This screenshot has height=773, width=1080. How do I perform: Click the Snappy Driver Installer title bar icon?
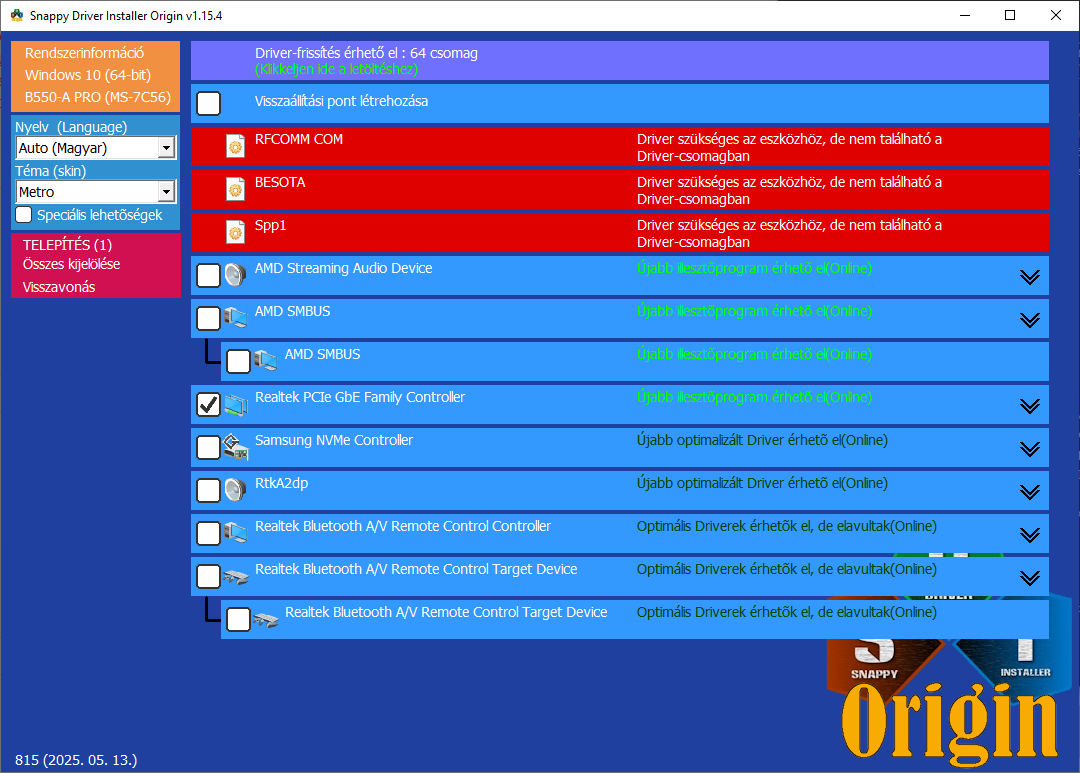coord(16,15)
